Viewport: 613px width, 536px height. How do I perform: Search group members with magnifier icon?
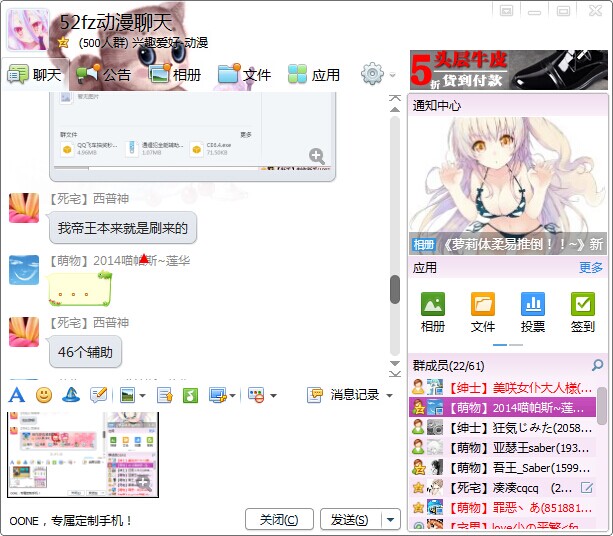598,365
